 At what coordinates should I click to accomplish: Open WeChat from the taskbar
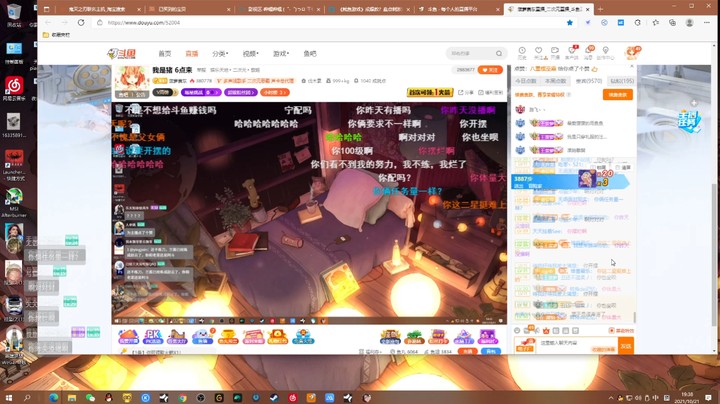tap(90, 398)
